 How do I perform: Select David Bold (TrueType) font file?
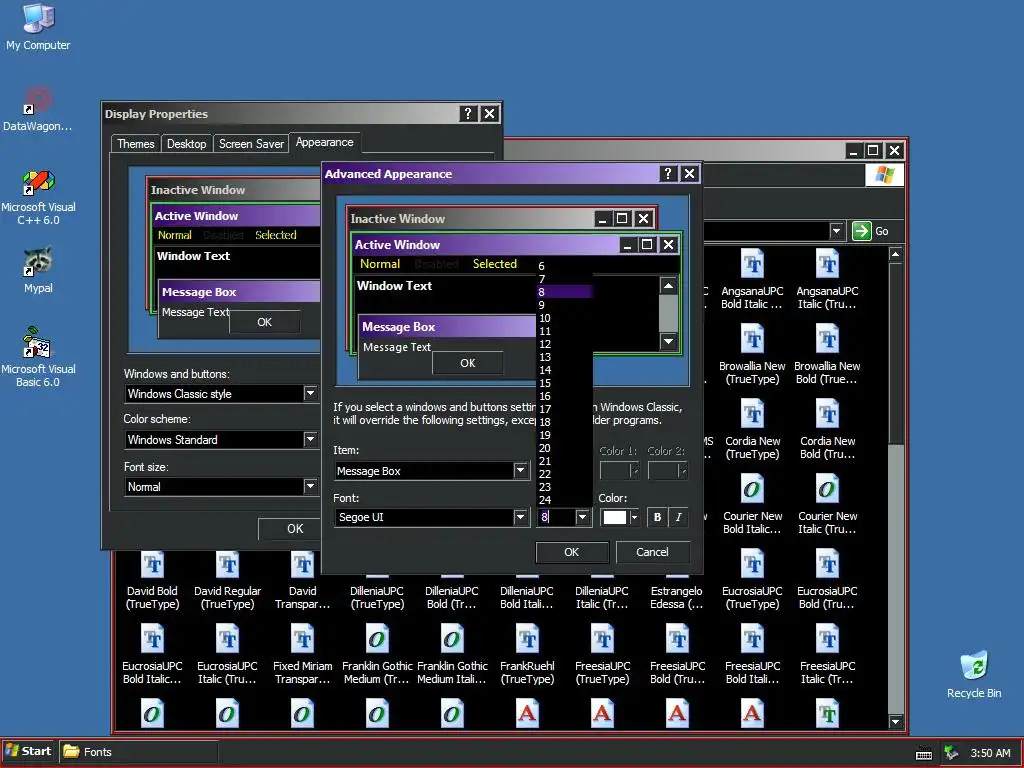pos(152,581)
